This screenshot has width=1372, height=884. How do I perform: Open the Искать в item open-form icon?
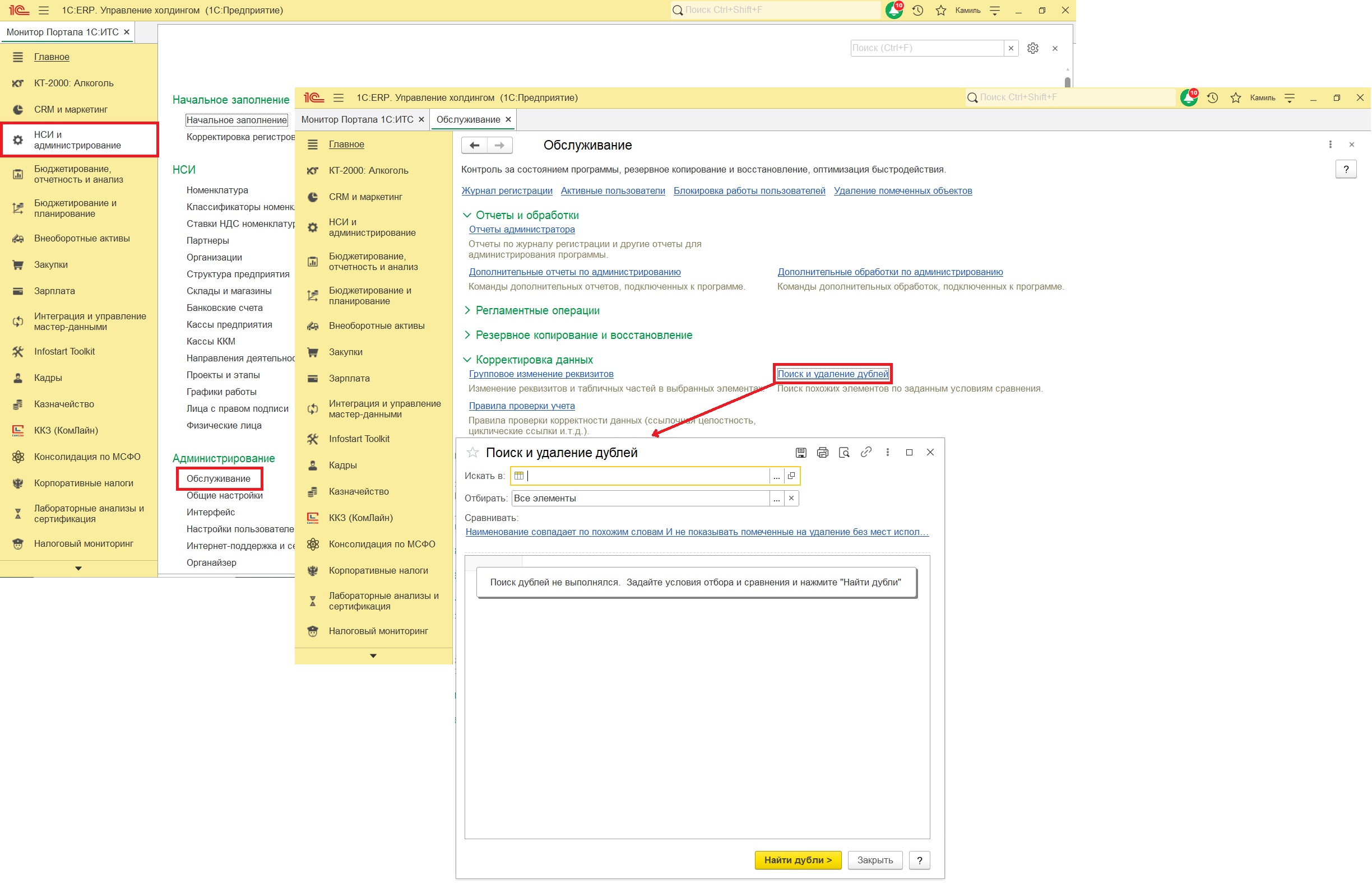tap(792, 476)
